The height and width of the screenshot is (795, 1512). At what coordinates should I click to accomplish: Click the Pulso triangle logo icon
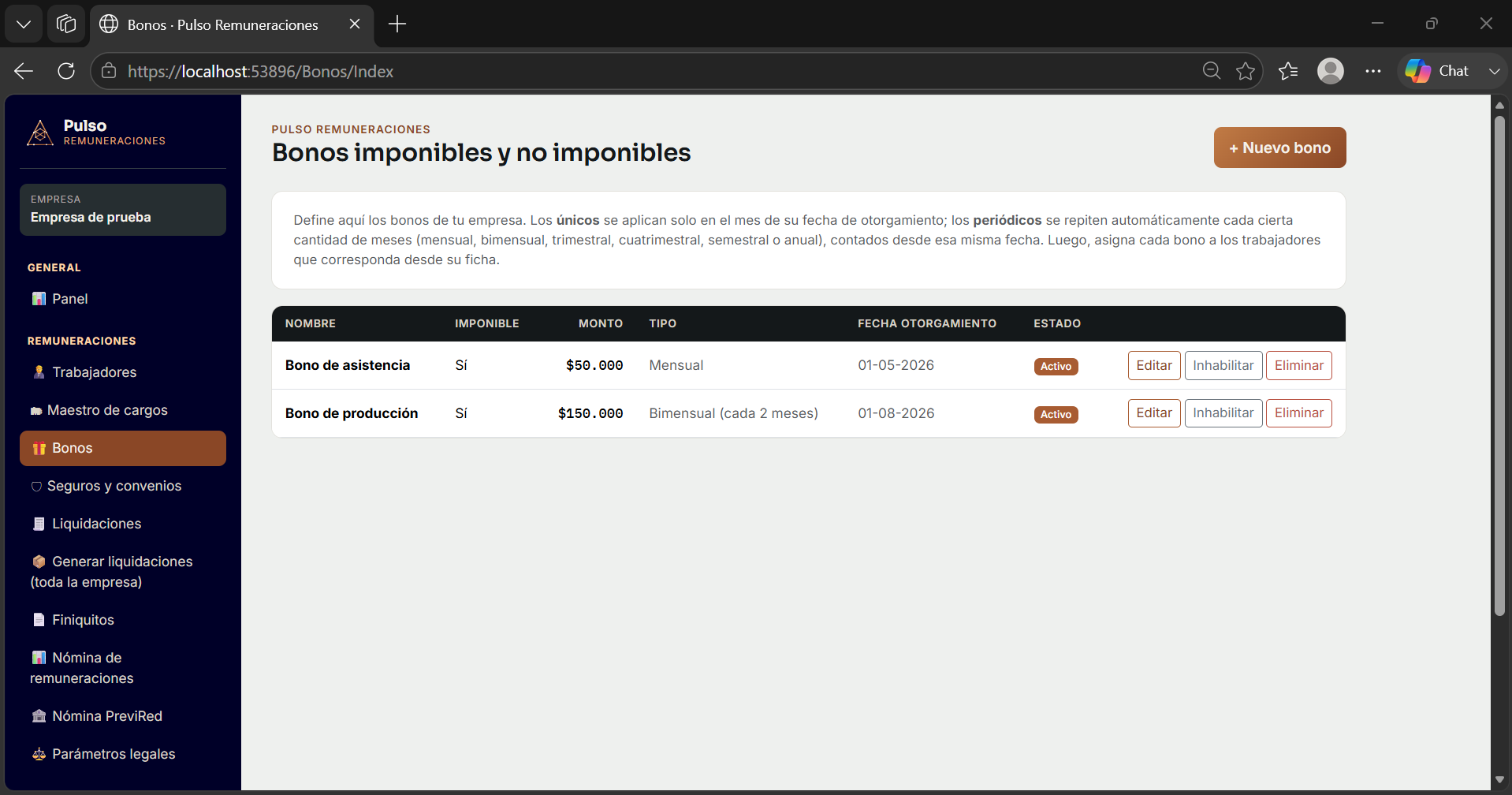(40, 132)
